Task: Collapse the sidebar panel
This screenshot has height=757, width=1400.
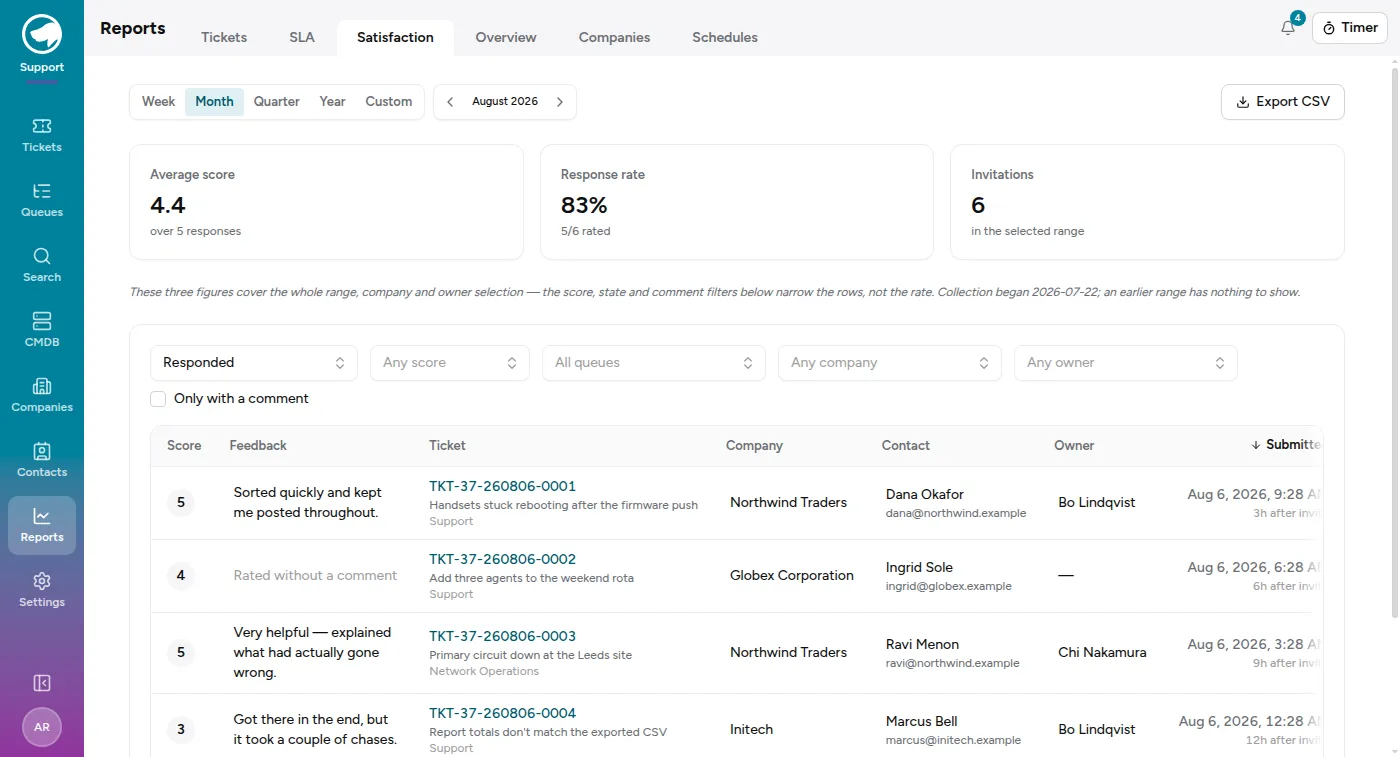Action: coord(42,683)
